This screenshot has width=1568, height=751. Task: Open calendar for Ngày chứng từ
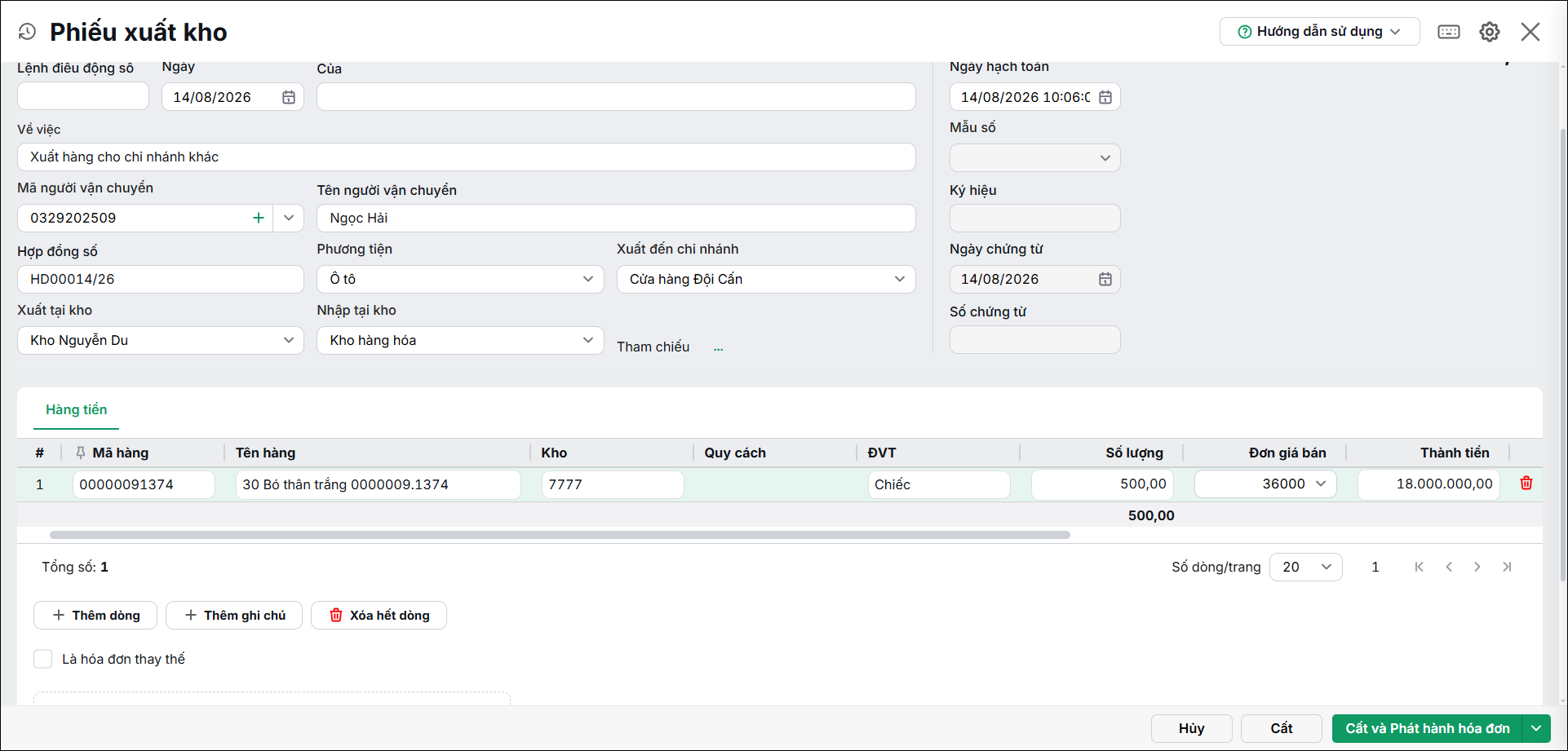pyautogui.click(x=1105, y=279)
